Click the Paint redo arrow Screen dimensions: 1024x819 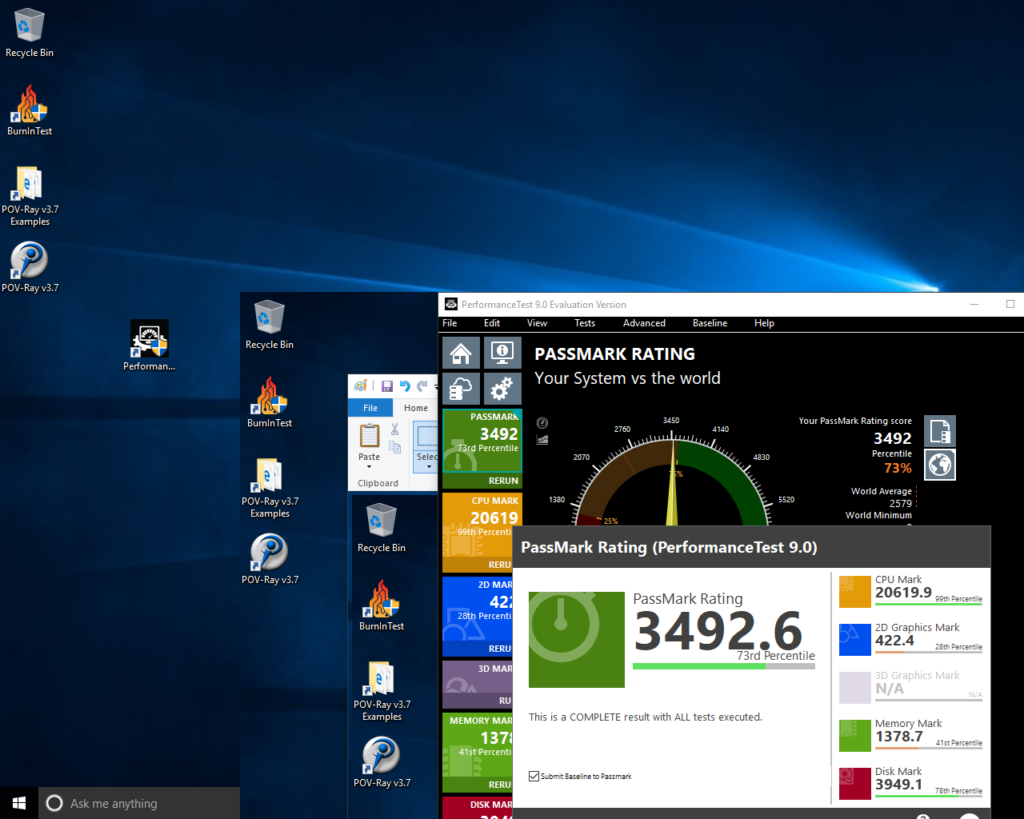click(422, 386)
